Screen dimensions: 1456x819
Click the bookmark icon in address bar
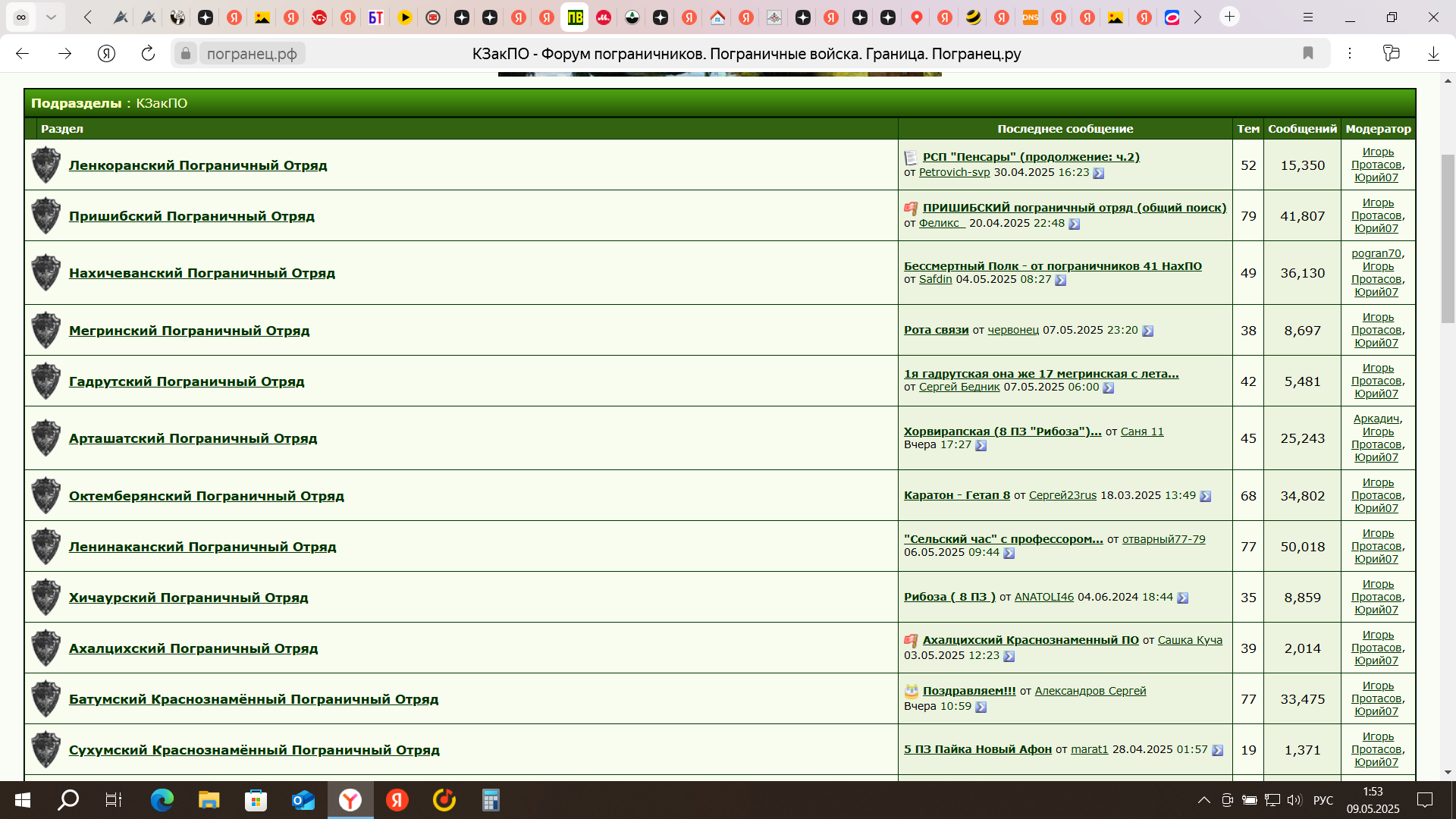click(x=1308, y=53)
